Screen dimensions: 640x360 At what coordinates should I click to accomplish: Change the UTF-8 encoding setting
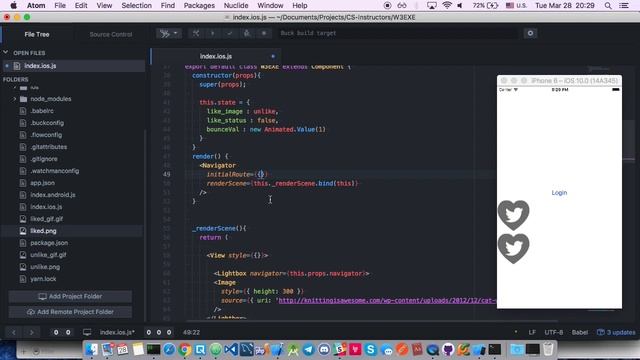[x=553, y=333]
